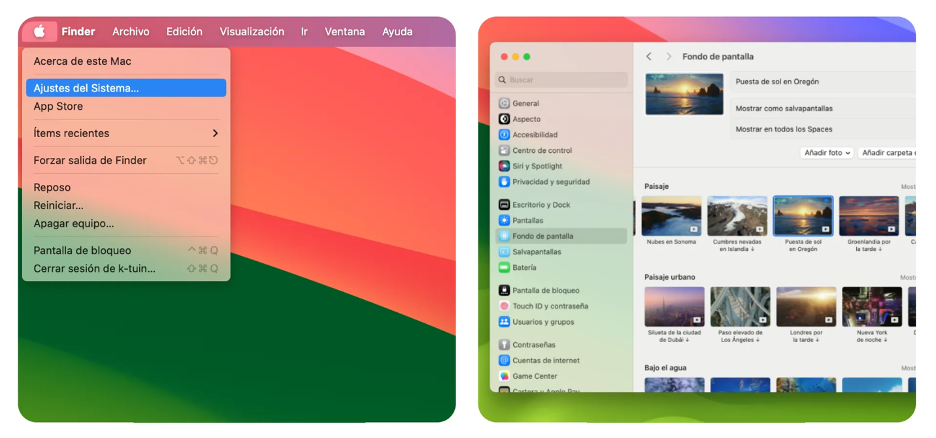Select the Pantallas sun icon
This screenshot has height=438, width=936.
coord(504,220)
